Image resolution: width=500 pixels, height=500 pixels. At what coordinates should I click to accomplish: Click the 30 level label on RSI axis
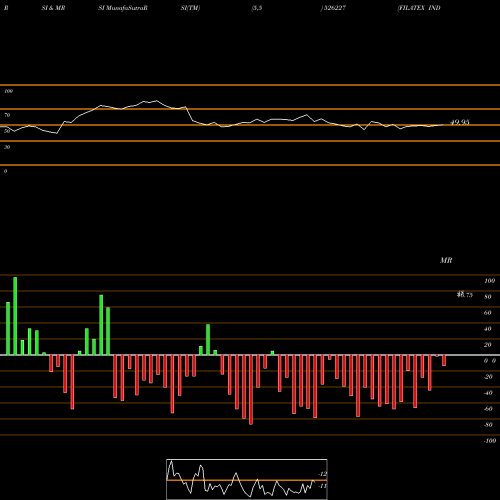tap(7, 147)
